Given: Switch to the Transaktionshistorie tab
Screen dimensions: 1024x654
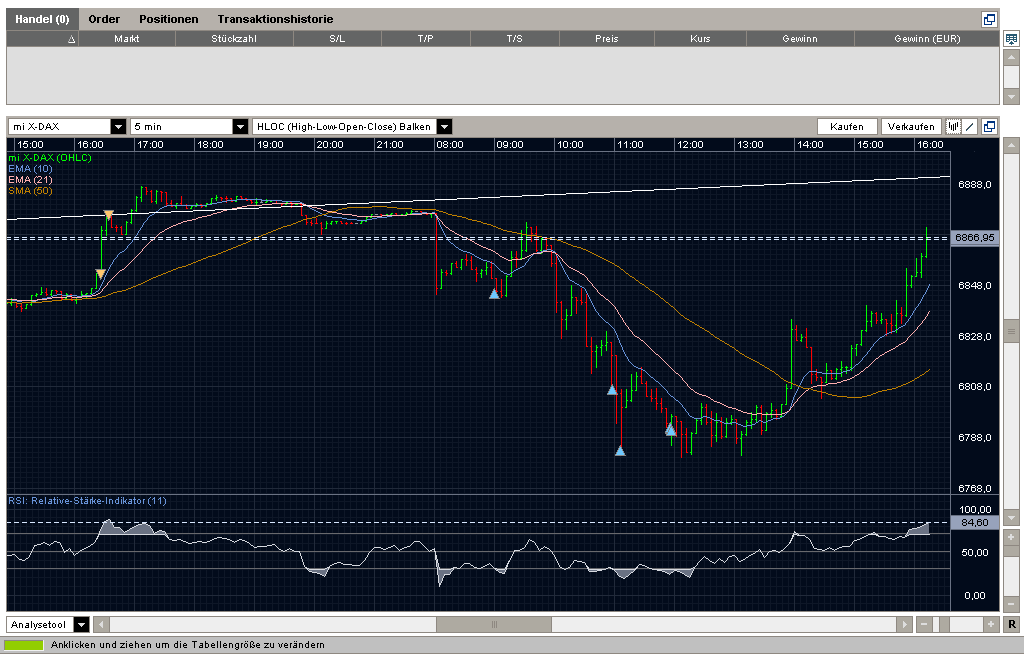Looking at the screenshot, I should pyautogui.click(x=275, y=19).
